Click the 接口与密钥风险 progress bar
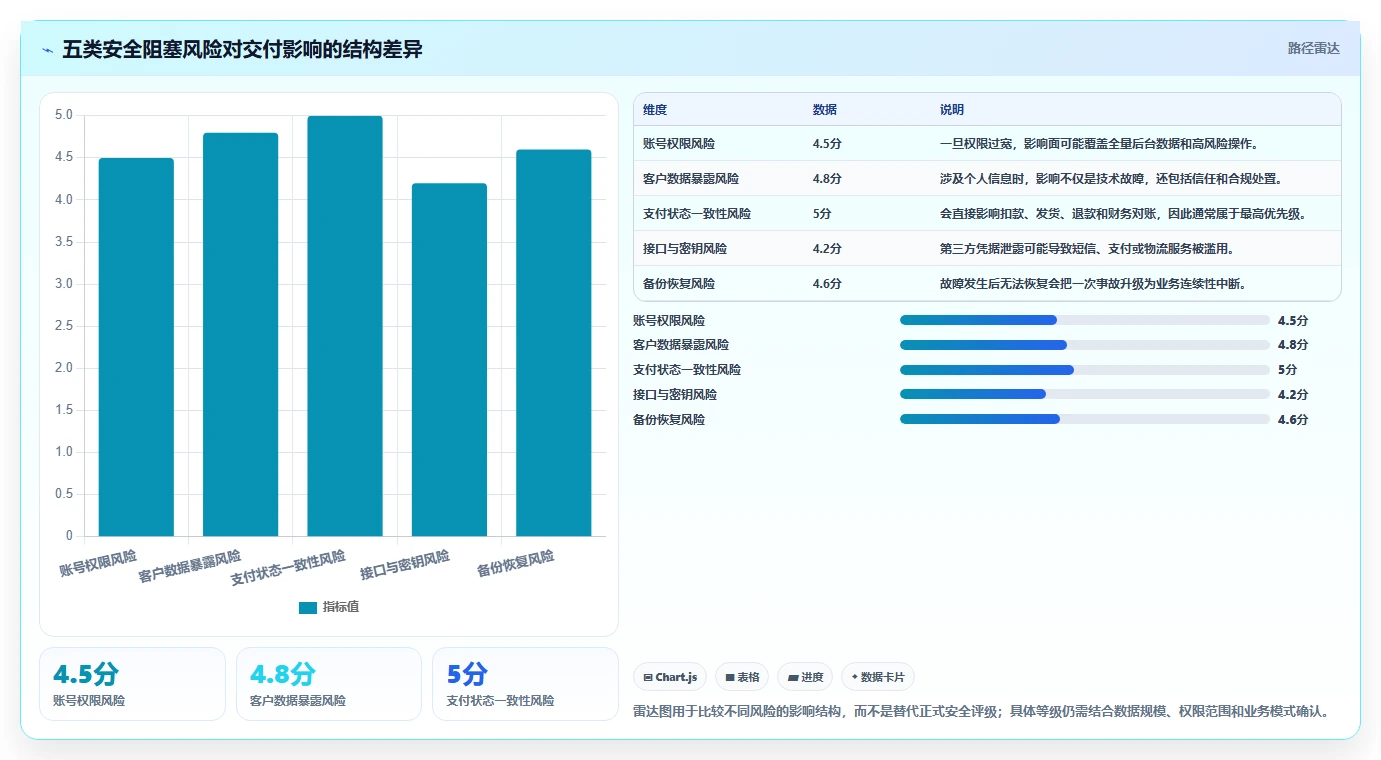This screenshot has height=760, width=1381. pyautogui.click(x=1084, y=395)
